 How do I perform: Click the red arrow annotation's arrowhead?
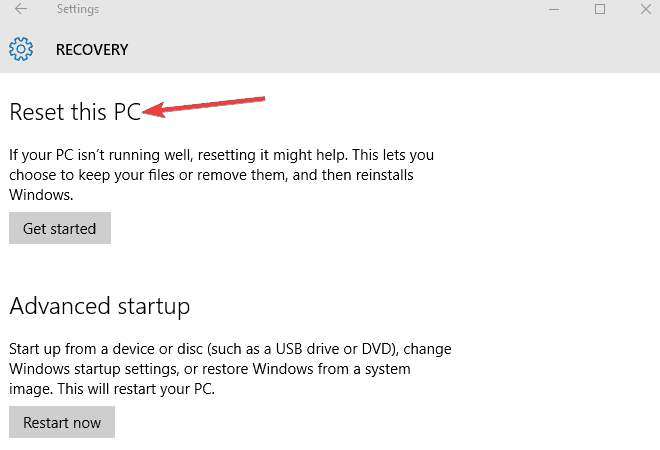pos(150,112)
